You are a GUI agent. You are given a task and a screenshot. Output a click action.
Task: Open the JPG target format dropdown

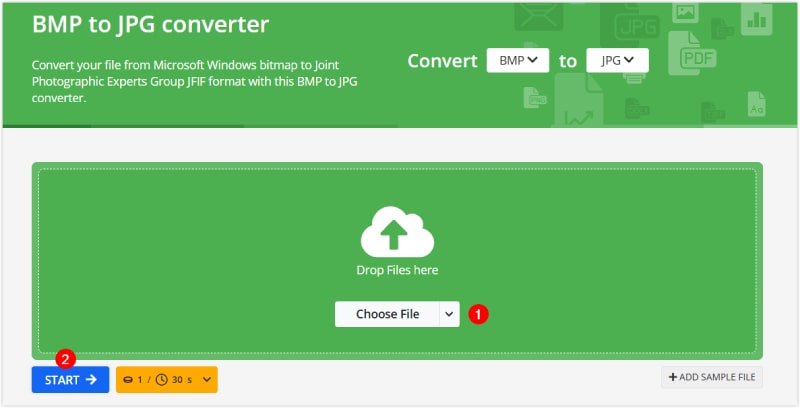pyautogui.click(x=617, y=61)
